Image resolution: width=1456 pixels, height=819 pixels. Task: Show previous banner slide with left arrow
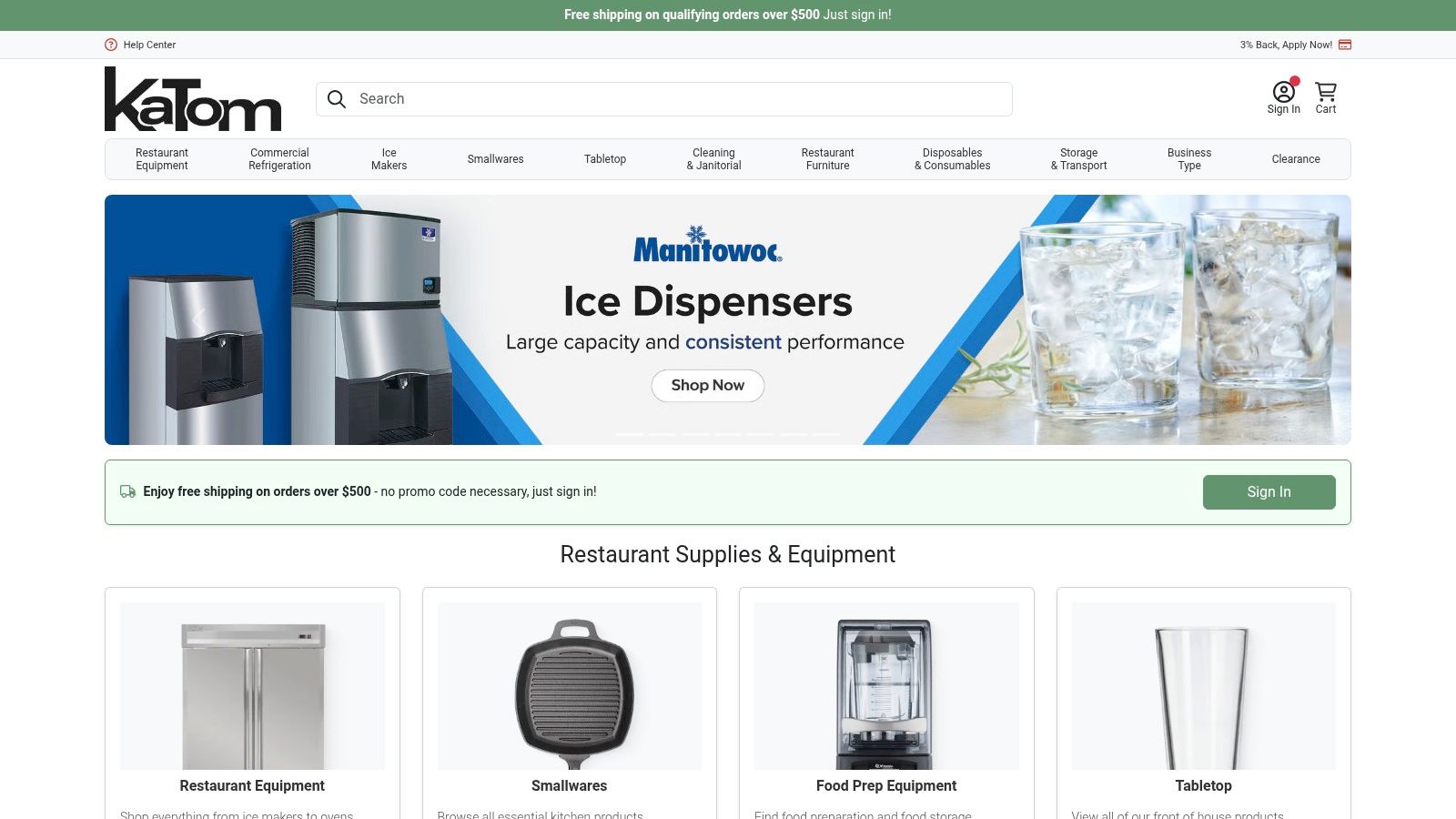pyautogui.click(x=198, y=319)
